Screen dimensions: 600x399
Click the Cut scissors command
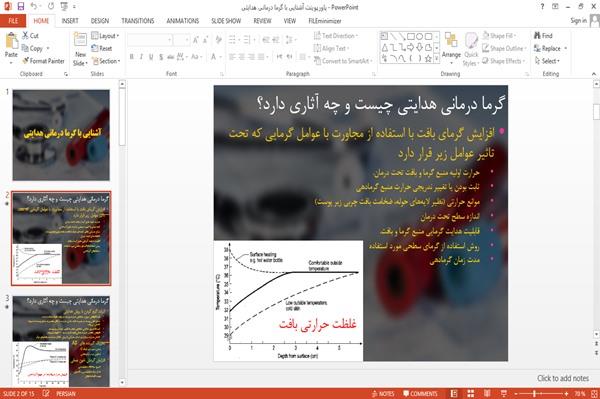[x=30, y=36]
